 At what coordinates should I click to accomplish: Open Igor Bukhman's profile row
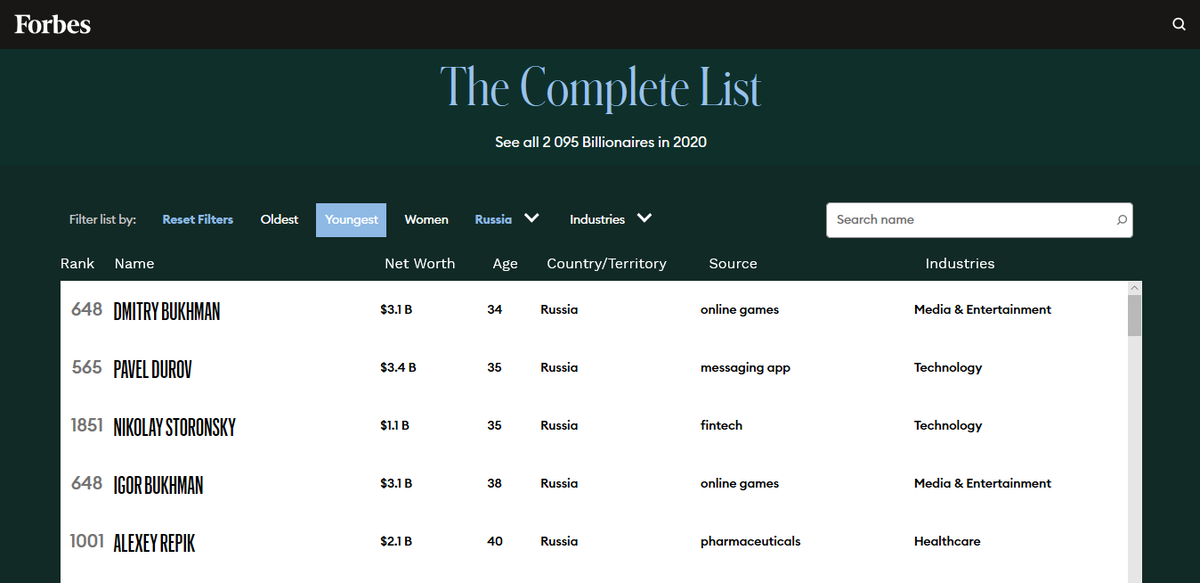coord(594,484)
